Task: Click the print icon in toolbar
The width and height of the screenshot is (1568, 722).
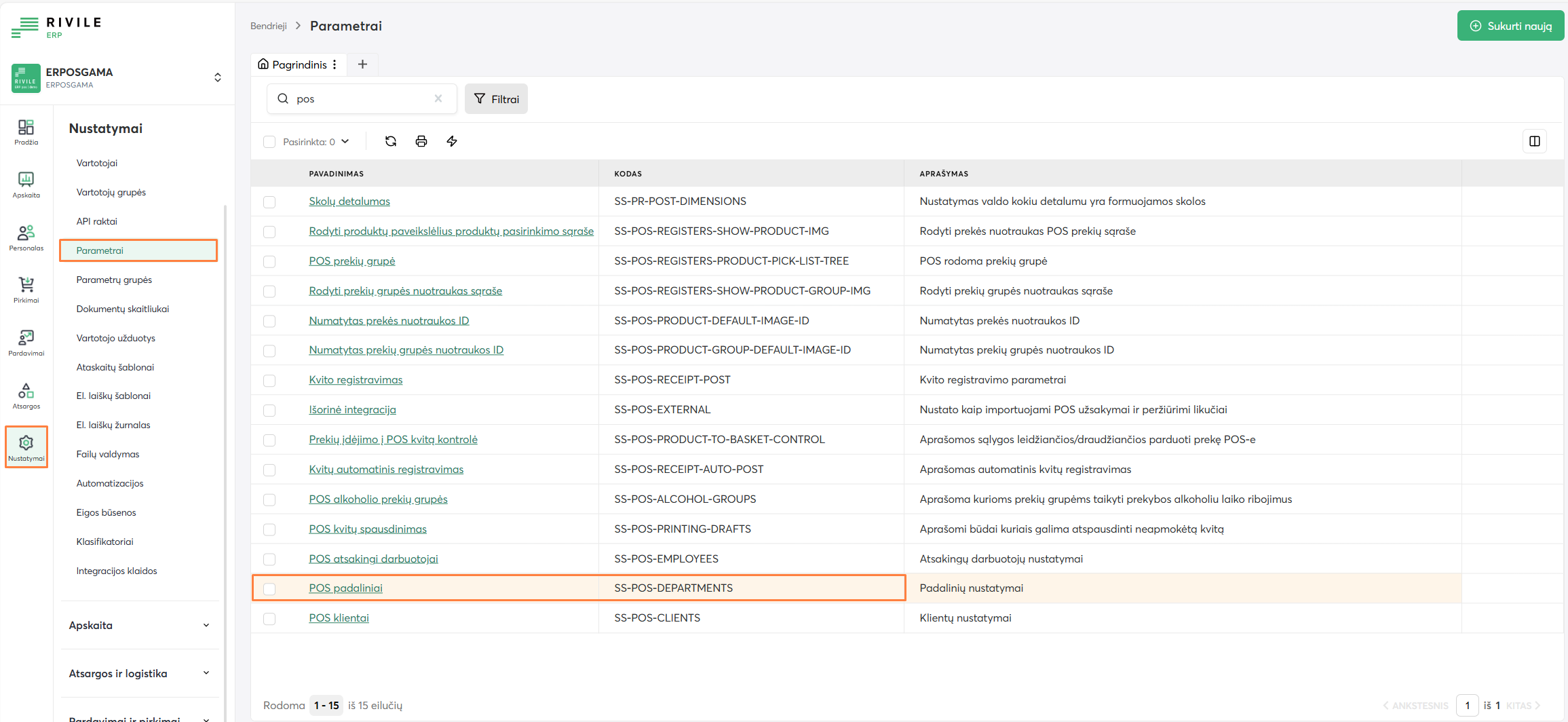Action: [x=421, y=141]
